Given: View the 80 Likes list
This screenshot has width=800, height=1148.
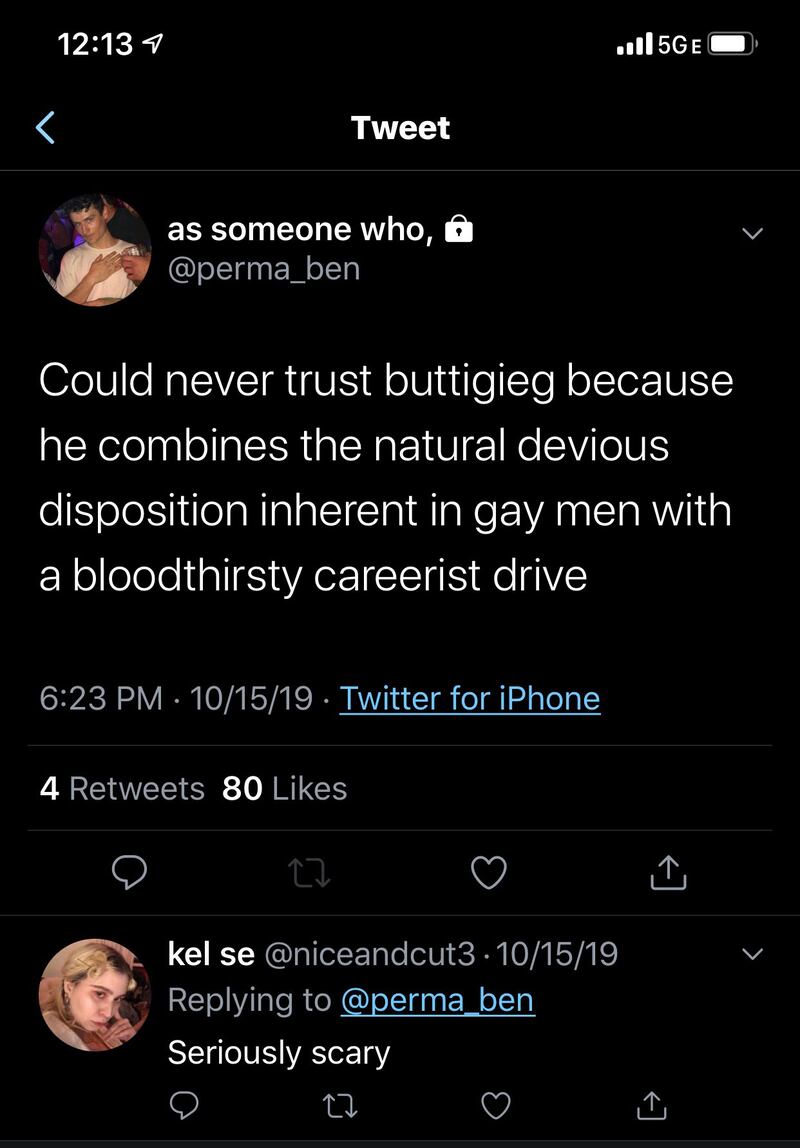Looking at the screenshot, I should click(284, 789).
